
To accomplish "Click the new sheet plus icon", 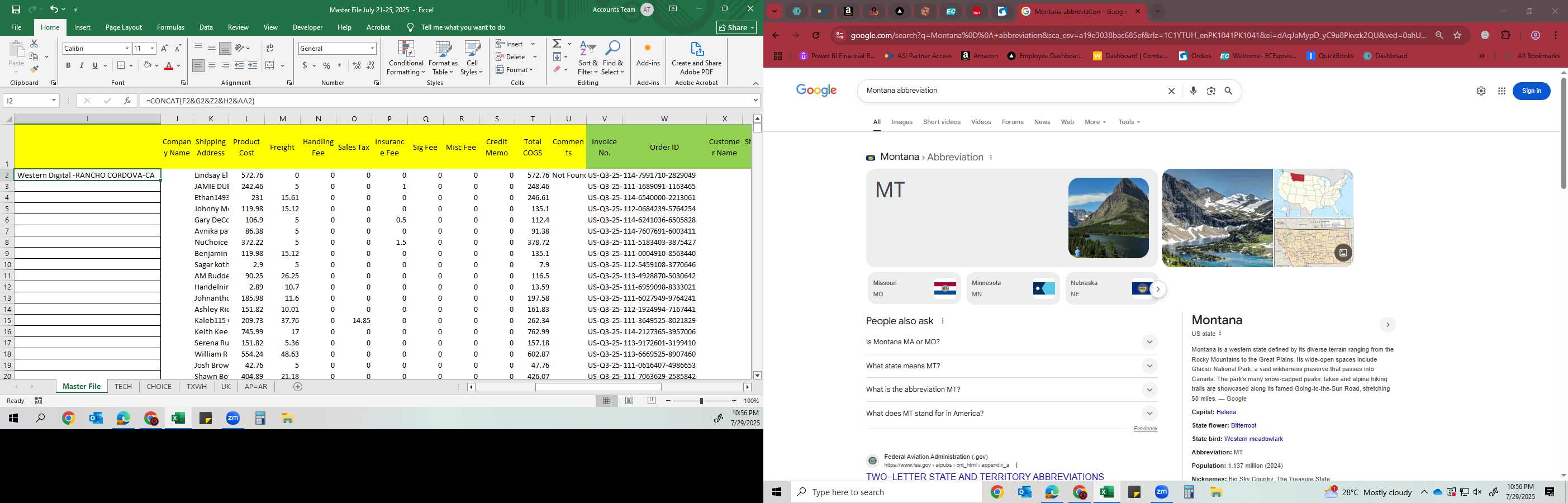I will [x=298, y=387].
